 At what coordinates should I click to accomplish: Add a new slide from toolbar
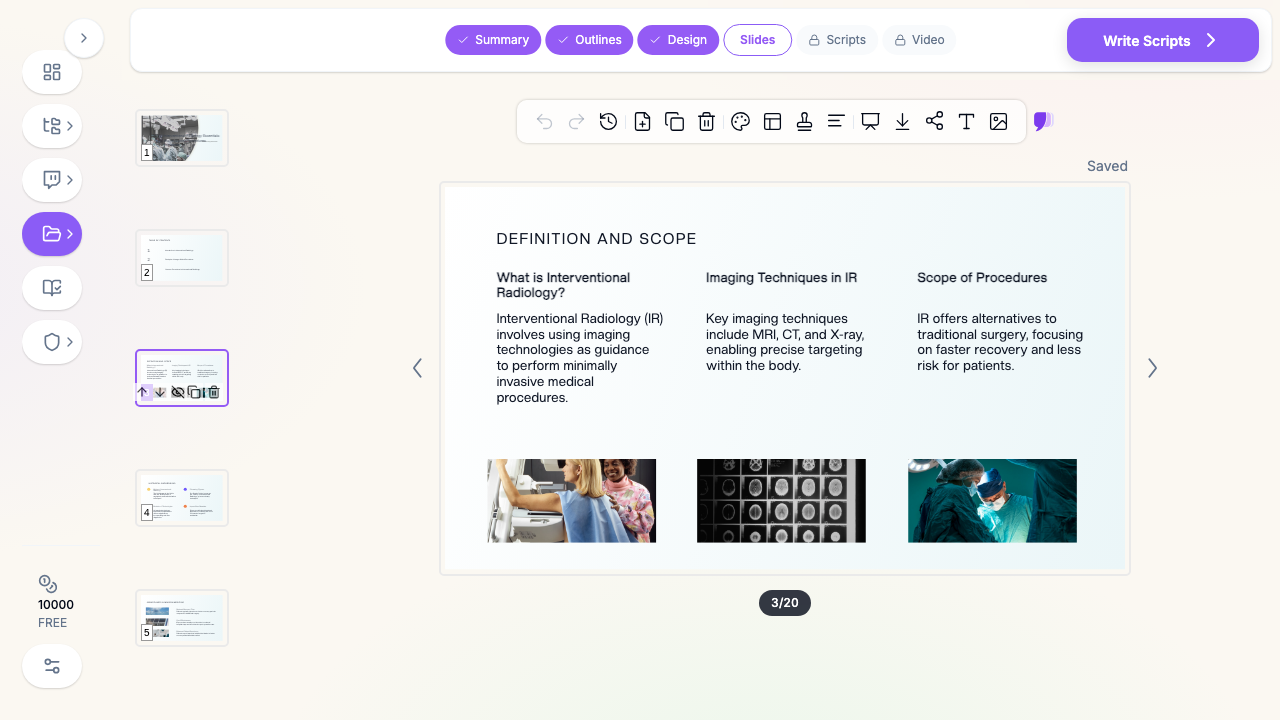642,121
